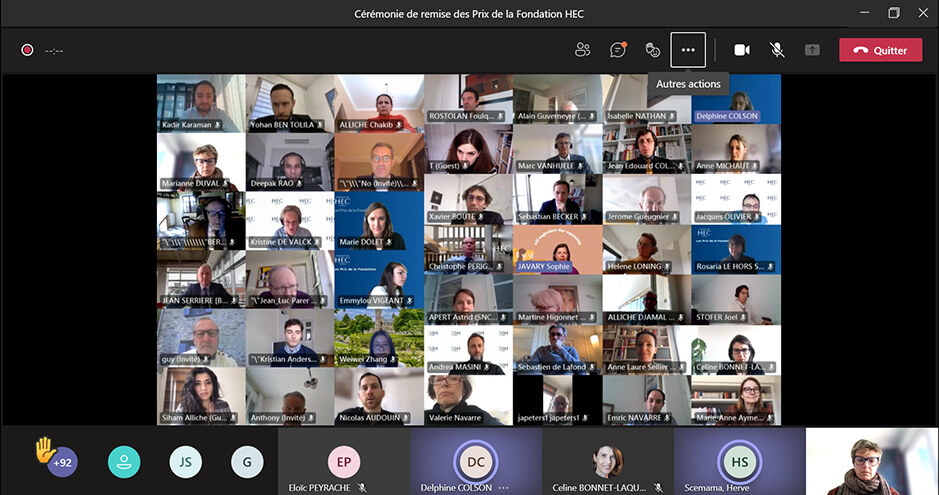Select Eloic PEYRACHE participant tile
939x495 pixels.
point(343,461)
